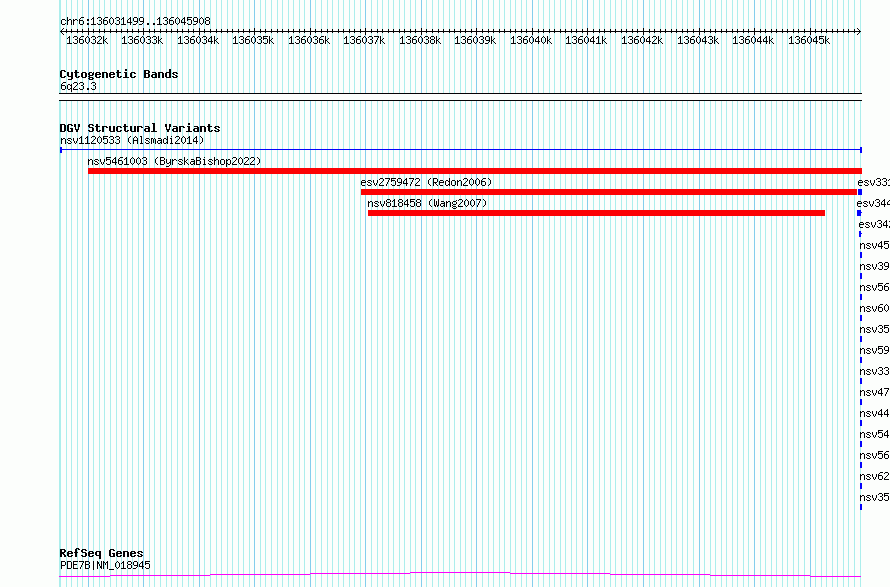Image resolution: width=890 pixels, height=587 pixels.
Task: Click the chr6:136031499..136045908 region label
Action: 135,21
